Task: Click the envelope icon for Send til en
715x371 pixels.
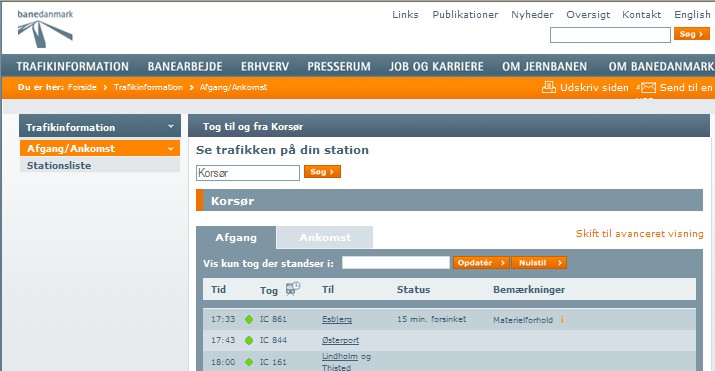Action: pos(647,88)
